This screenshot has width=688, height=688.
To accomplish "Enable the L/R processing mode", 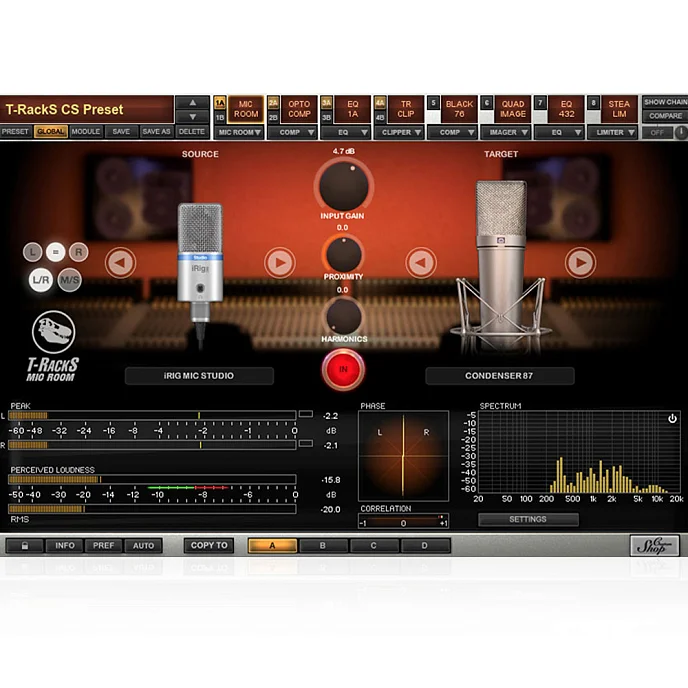I will tap(41, 281).
